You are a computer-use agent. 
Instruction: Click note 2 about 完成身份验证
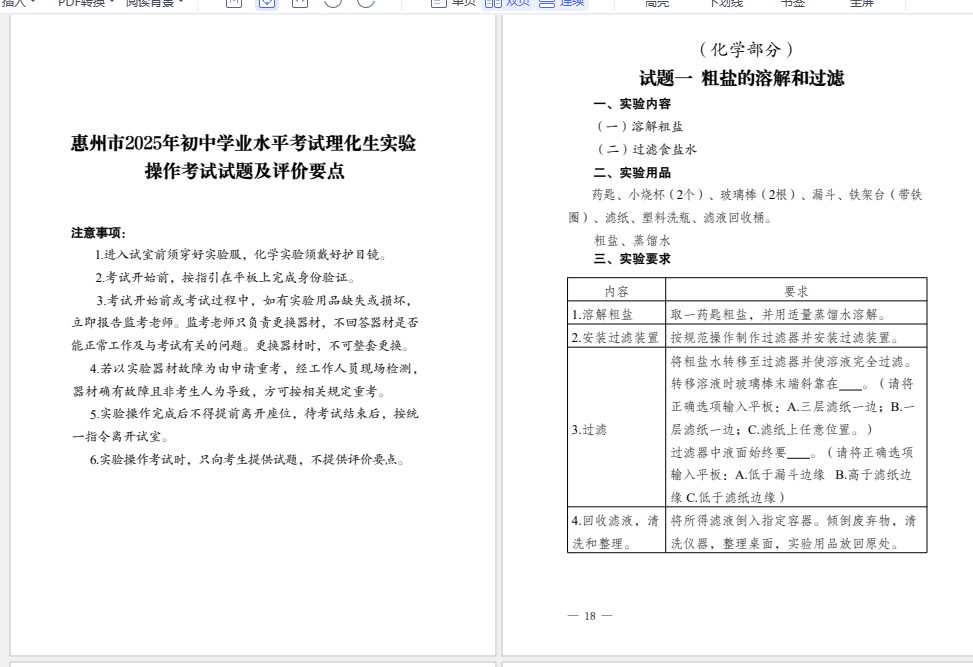click(x=225, y=277)
